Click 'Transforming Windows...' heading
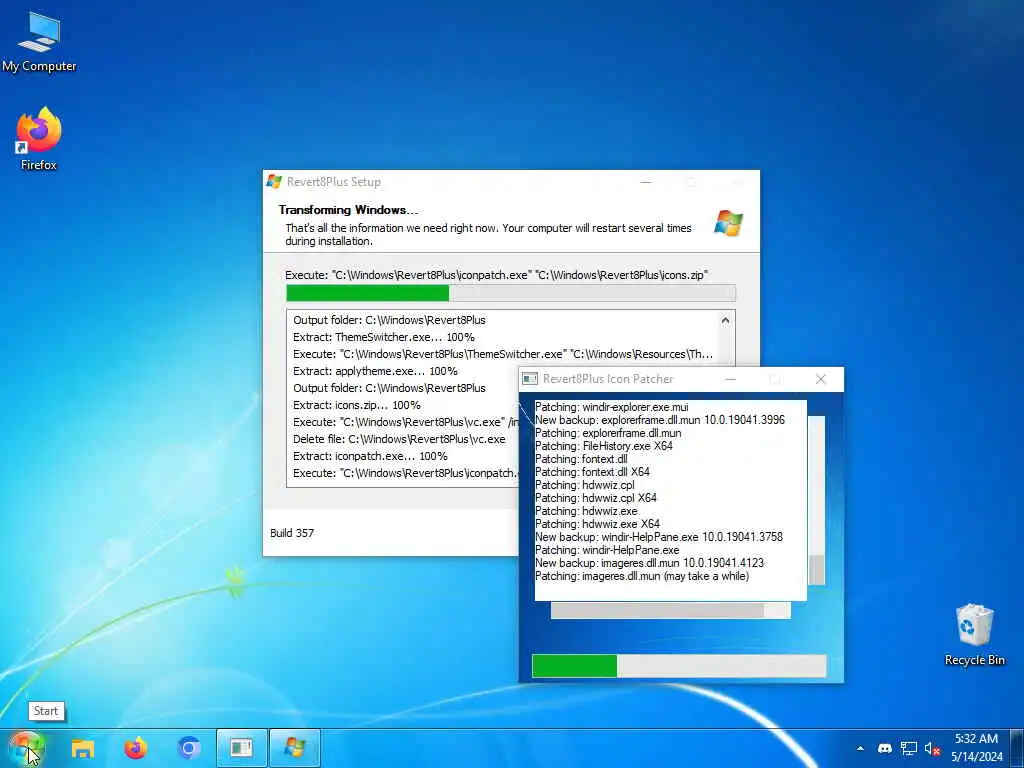 348,210
